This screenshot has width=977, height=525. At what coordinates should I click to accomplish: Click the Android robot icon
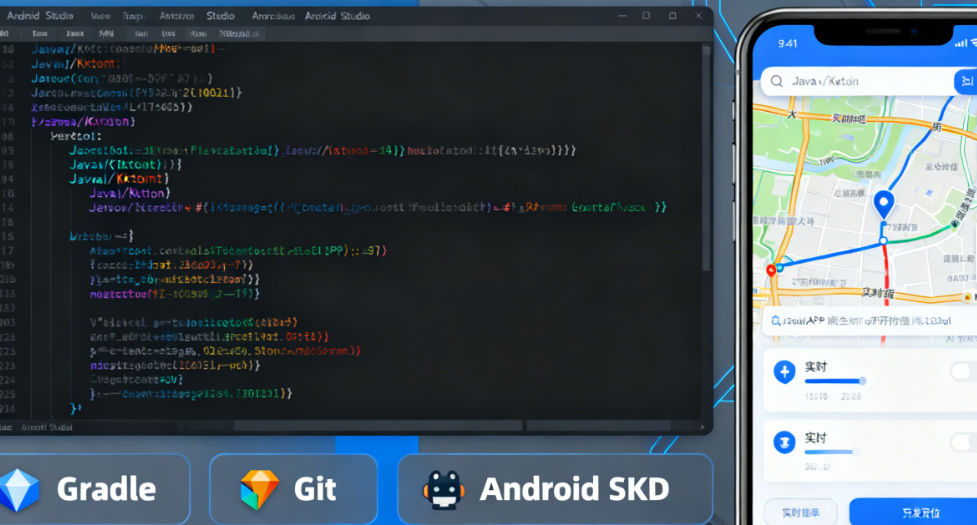(444, 490)
